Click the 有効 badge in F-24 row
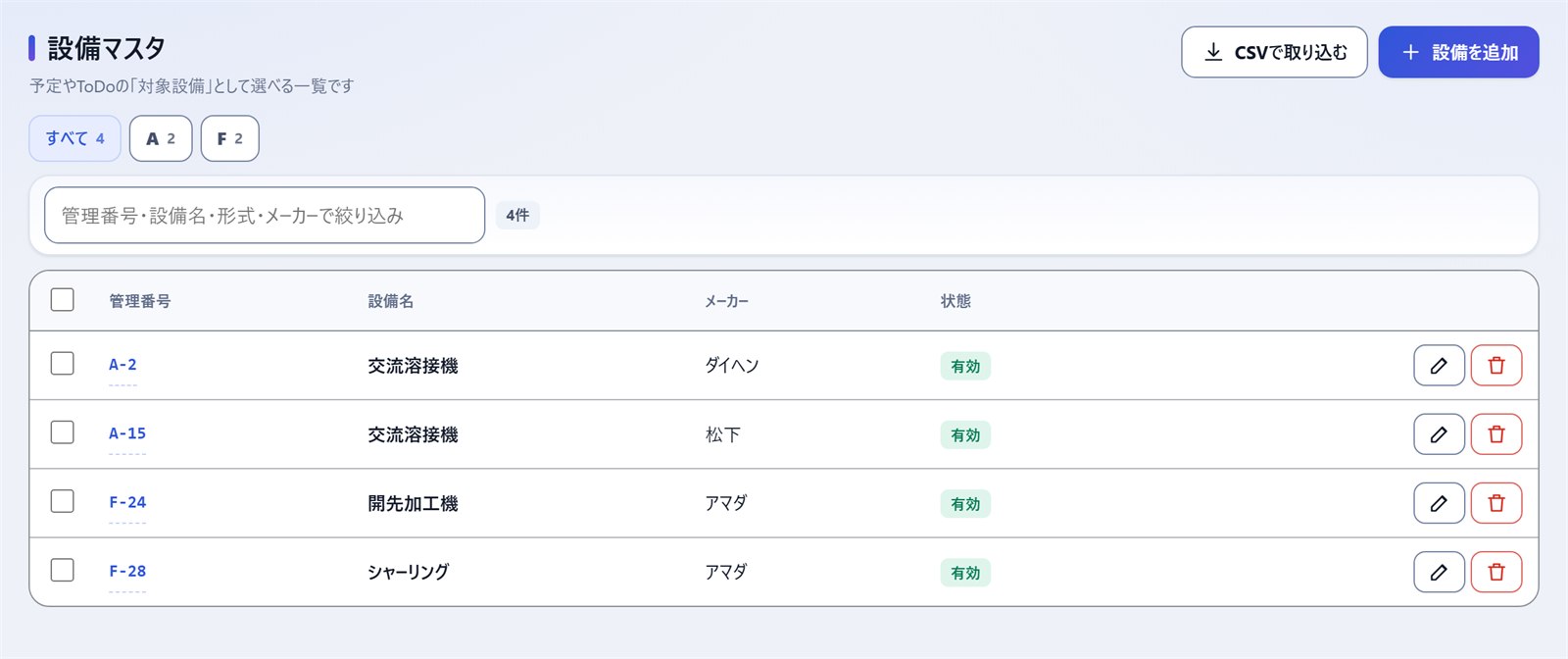The width and height of the screenshot is (1568, 659). (x=965, y=503)
